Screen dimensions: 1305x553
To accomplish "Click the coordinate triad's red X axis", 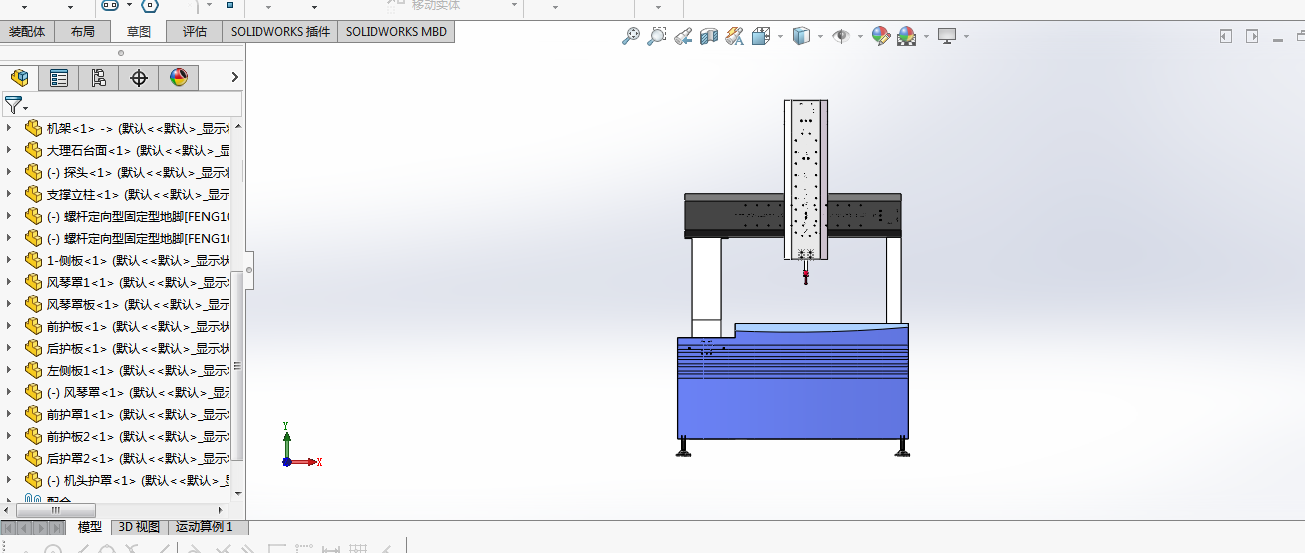I will pos(306,462).
